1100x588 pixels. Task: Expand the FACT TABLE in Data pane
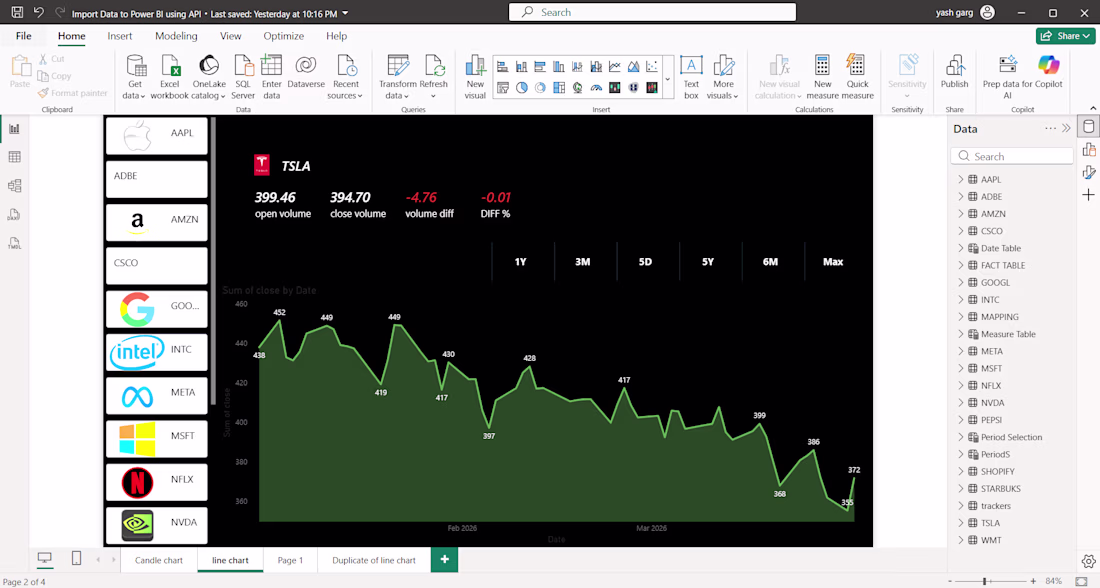click(960, 265)
